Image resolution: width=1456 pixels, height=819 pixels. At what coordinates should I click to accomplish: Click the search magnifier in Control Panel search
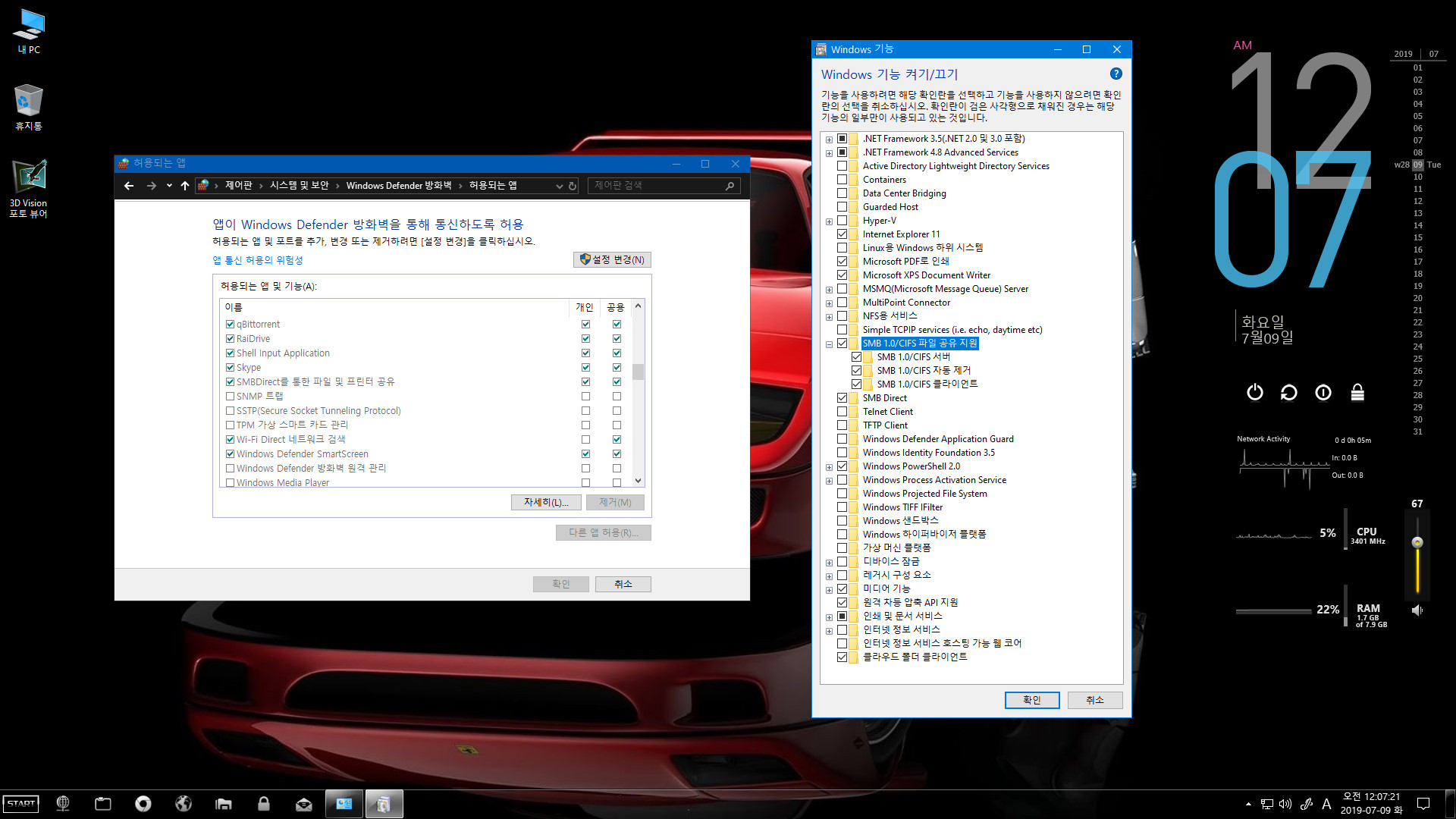(x=730, y=186)
